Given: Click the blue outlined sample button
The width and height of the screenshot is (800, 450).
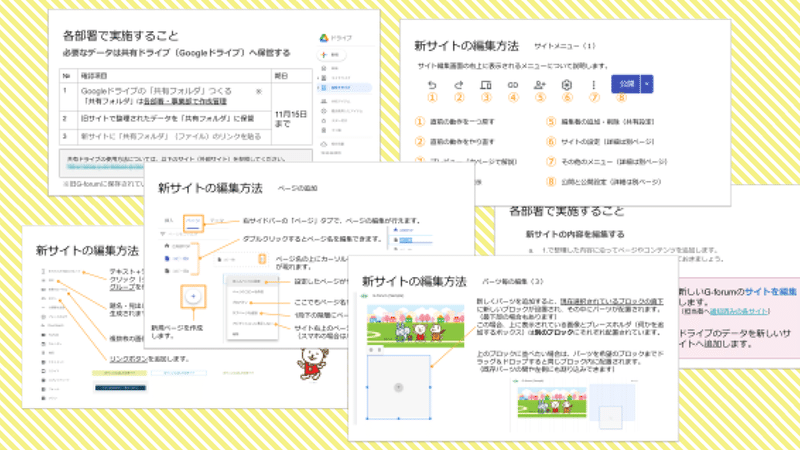Looking at the screenshot, I should click(x=179, y=373).
